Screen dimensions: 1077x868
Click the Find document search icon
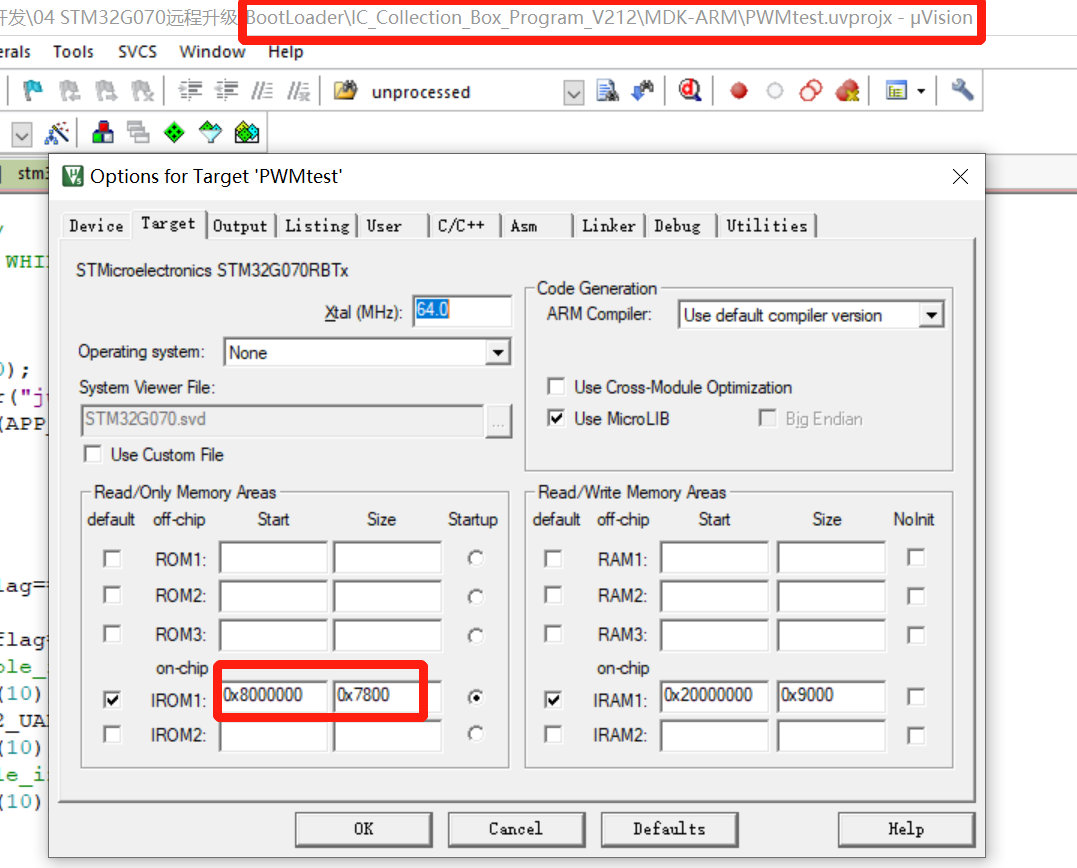[607, 91]
